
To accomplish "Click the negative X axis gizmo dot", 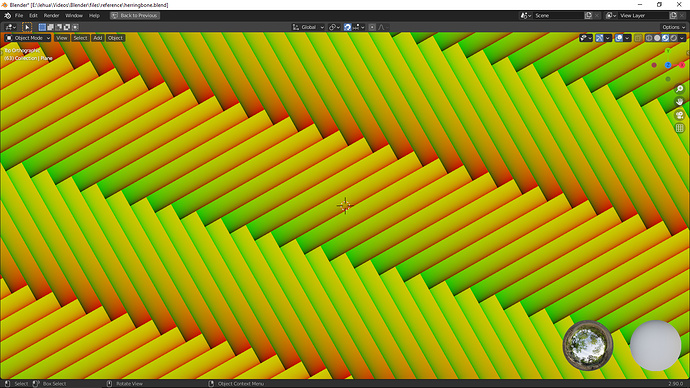I will click(x=654, y=65).
